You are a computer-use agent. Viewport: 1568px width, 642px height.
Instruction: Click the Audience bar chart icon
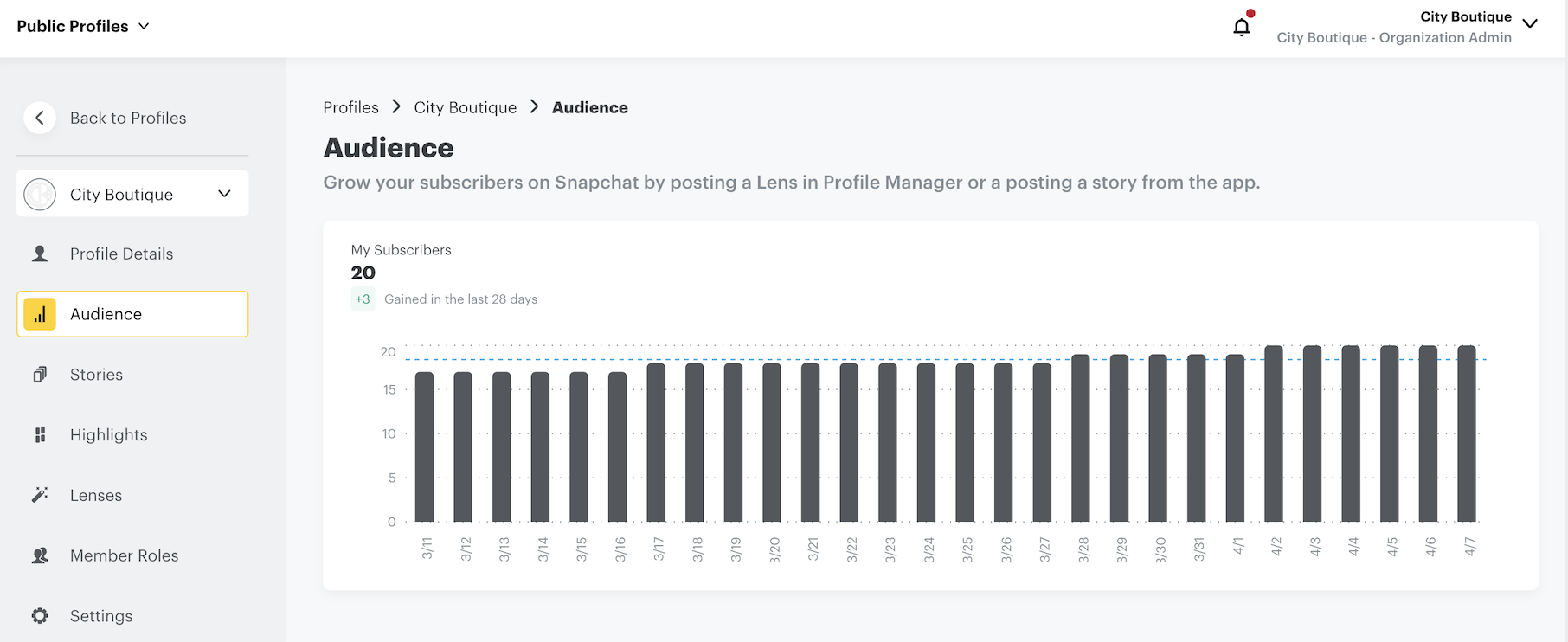click(40, 314)
